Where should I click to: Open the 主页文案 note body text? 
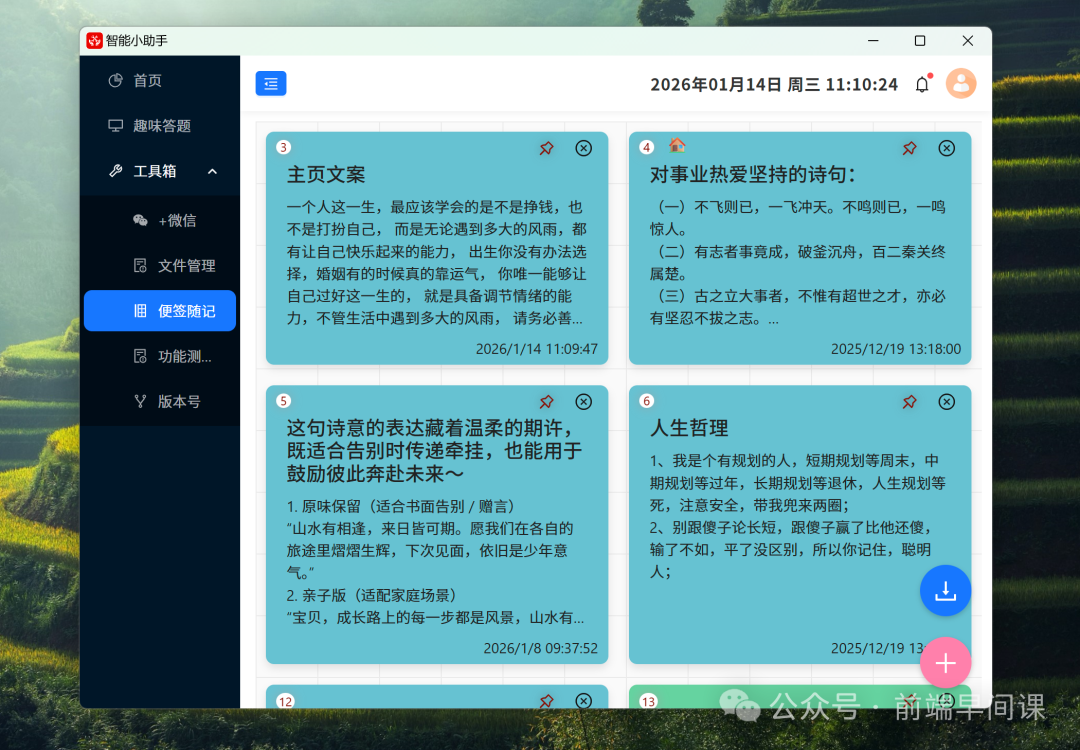pyautogui.click(x=437, y=263)
